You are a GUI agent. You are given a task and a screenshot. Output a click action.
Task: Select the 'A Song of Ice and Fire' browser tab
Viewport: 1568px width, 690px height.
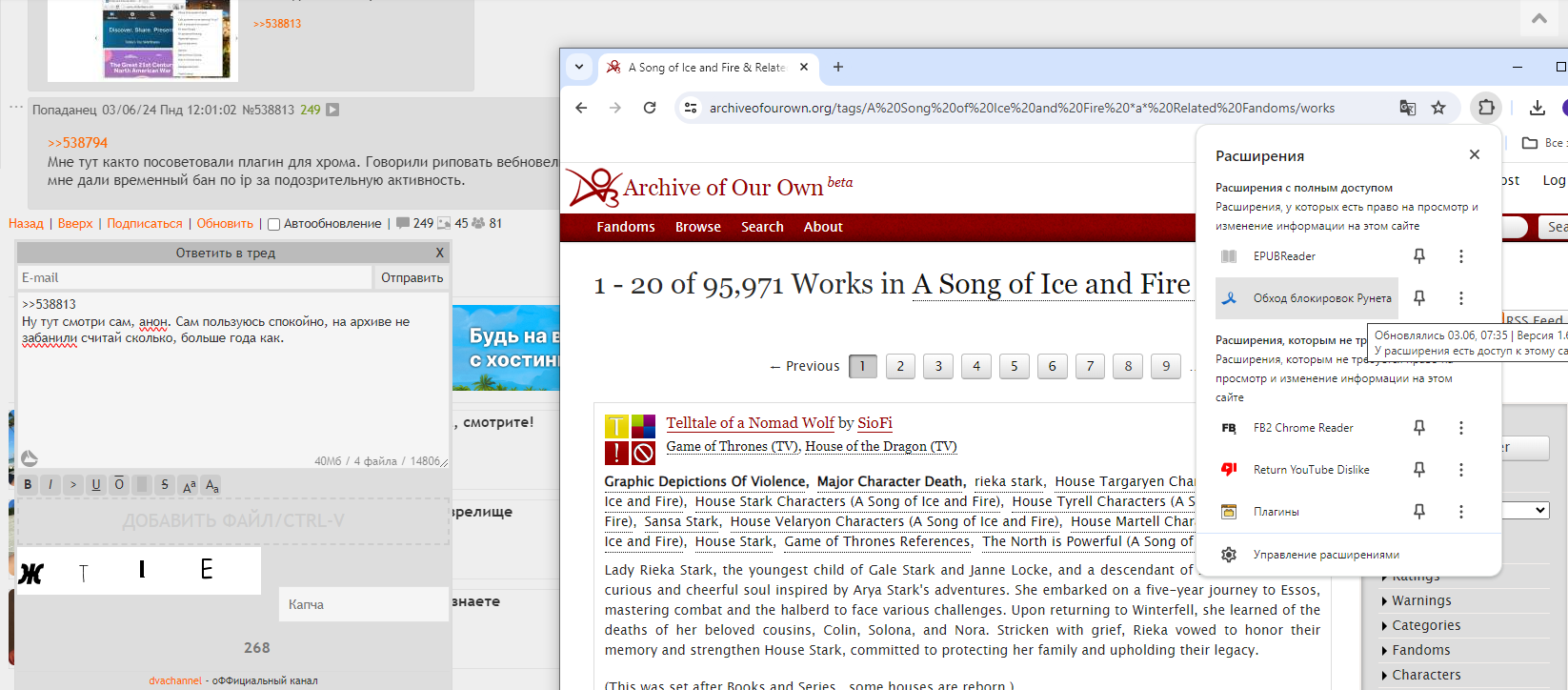click(x=707, y=68)
